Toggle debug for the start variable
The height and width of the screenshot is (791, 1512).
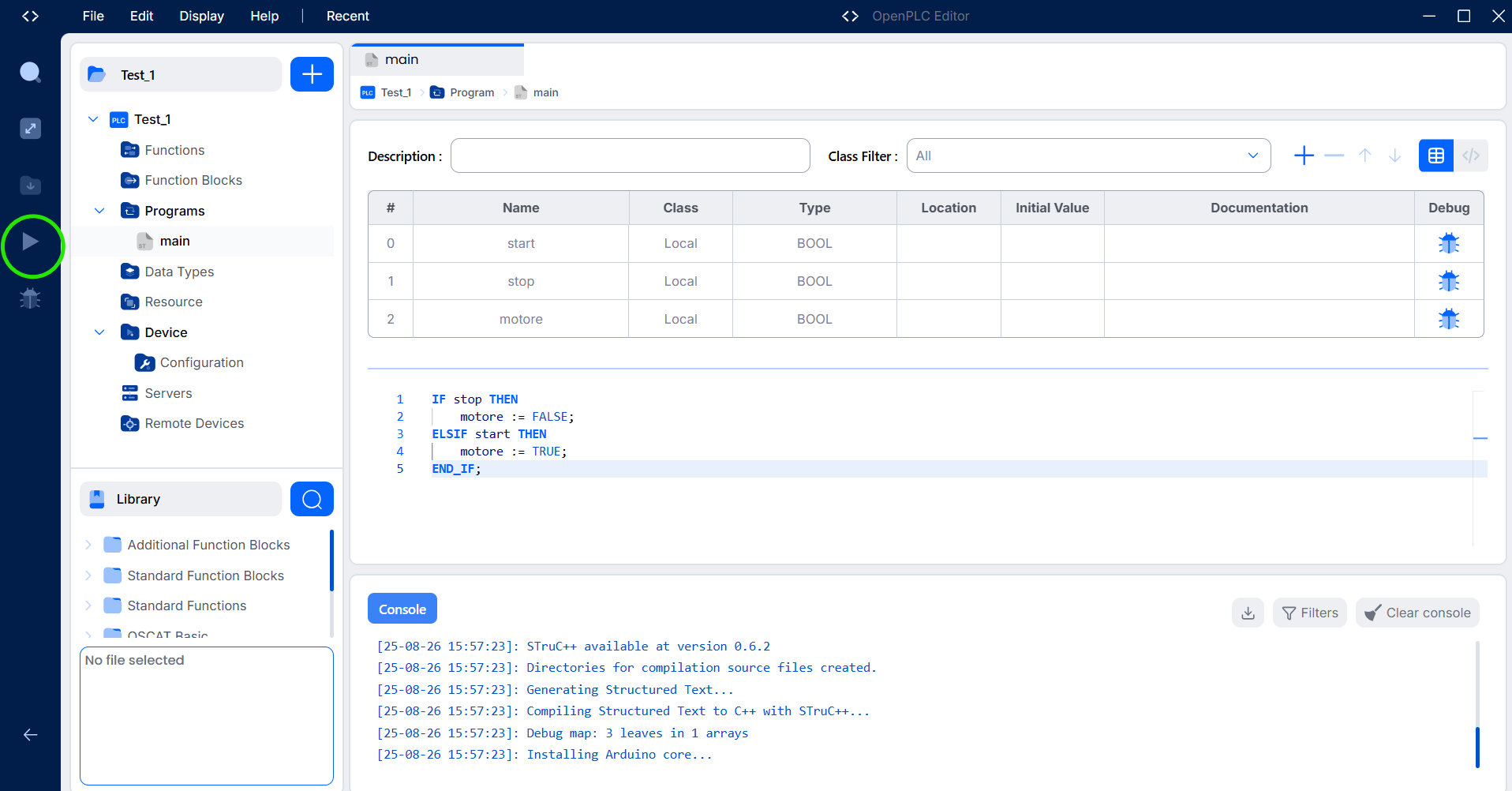(x=1449, y=243)
